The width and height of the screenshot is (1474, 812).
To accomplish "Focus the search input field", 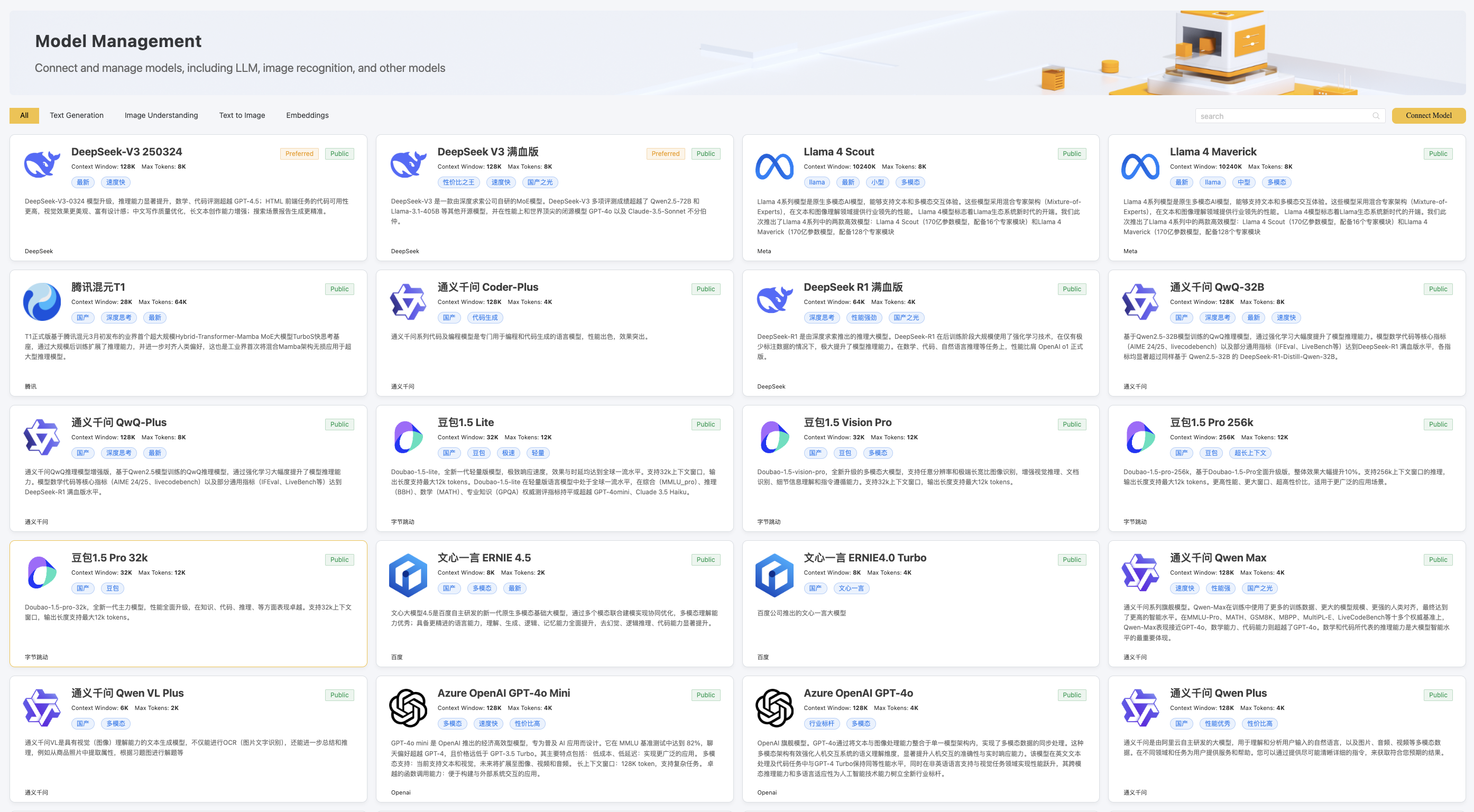I will tap(1290, 116).
